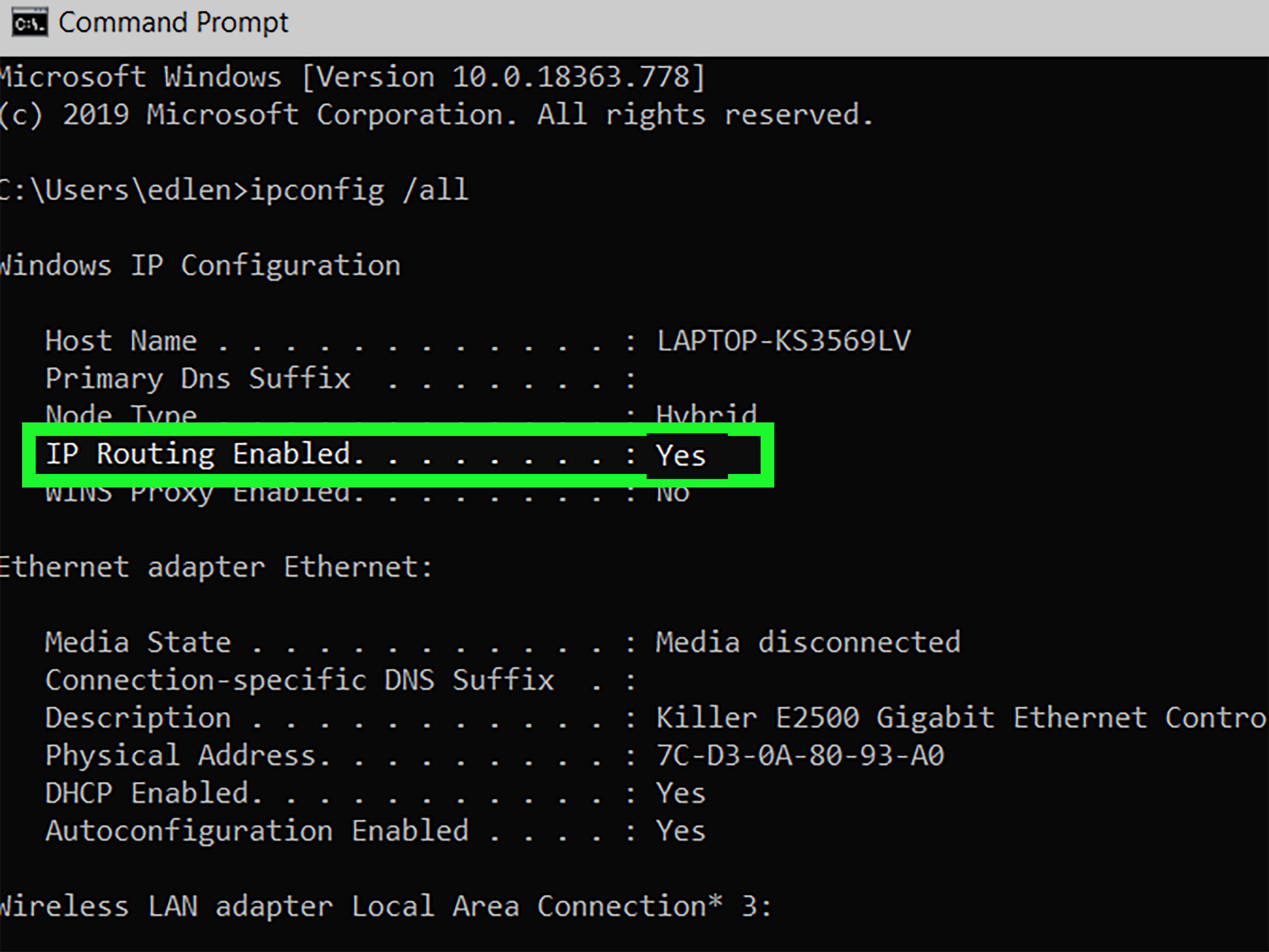Click the Media disconnected status text

click(808, 642)
